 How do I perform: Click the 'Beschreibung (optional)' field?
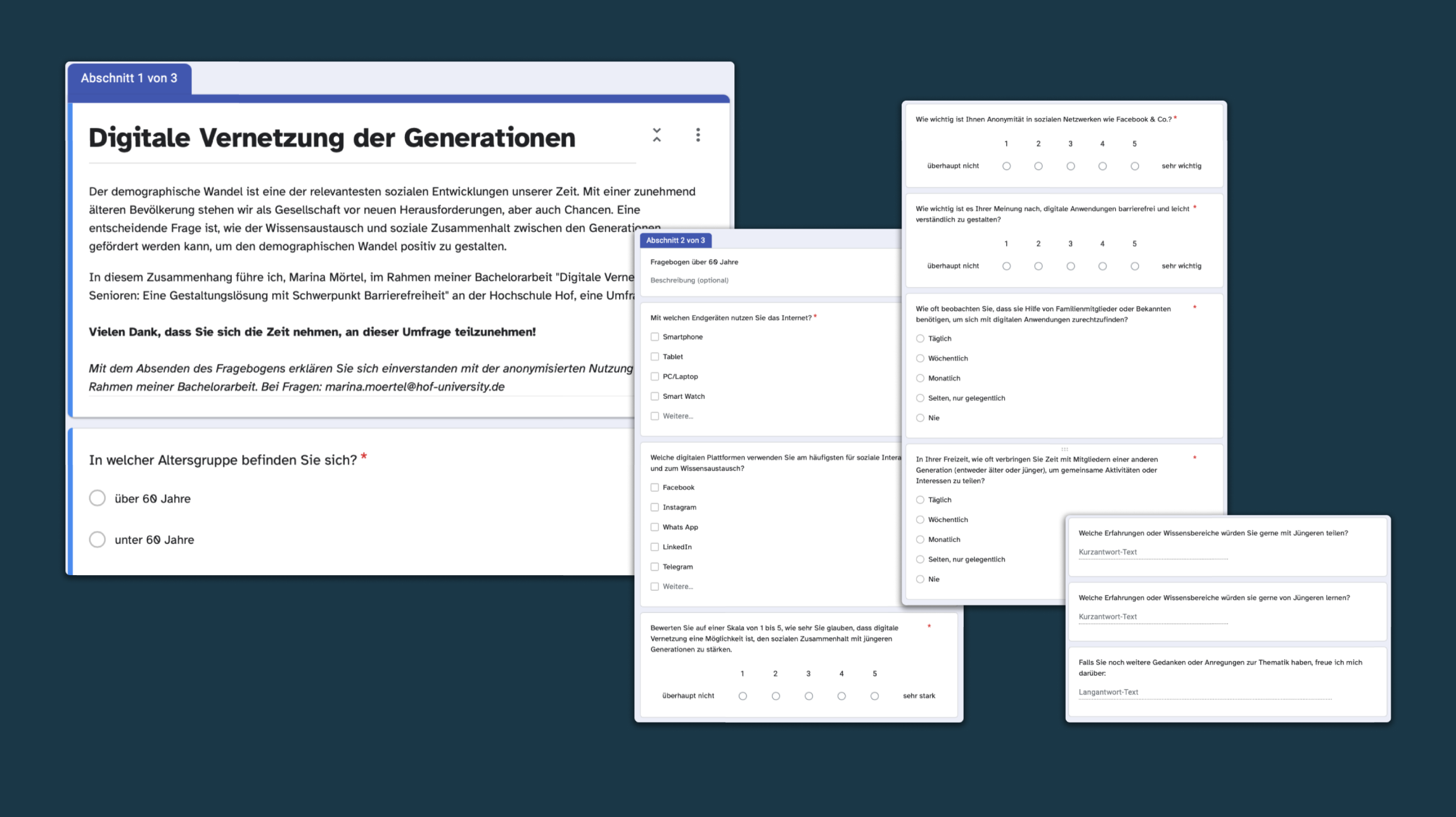pyautogui.click(x=689, y=280)
